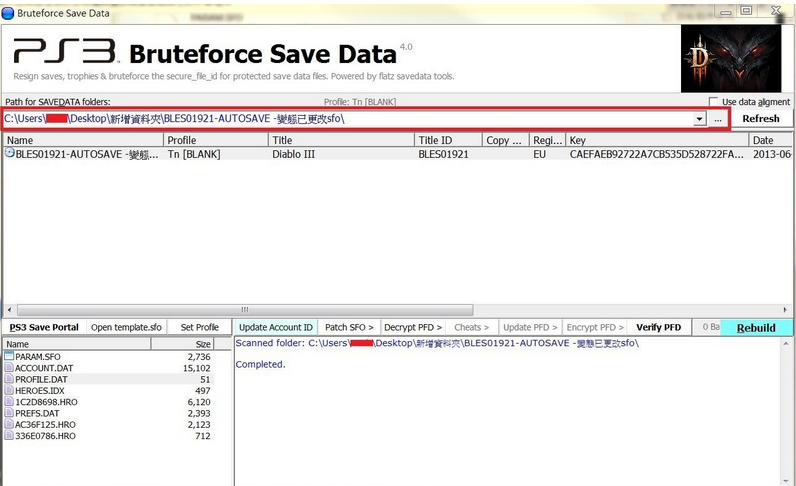Click the Diablo III save entry icon
The image size is (796, 486).
[10, 154]
